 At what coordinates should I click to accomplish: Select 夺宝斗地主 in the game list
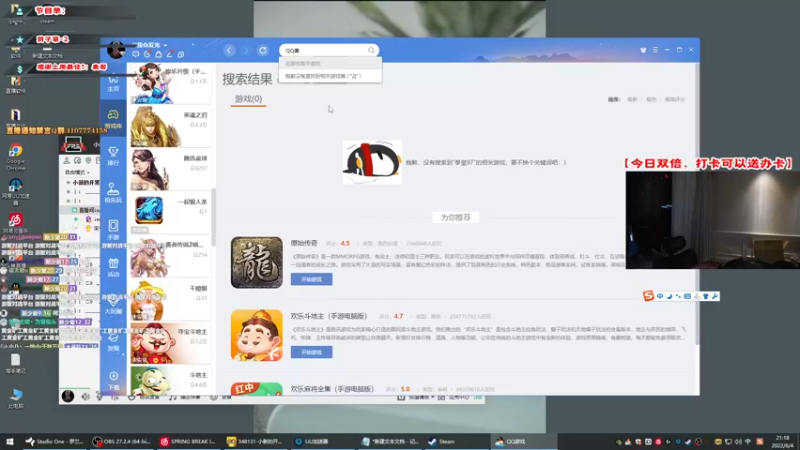coord(170,343)
